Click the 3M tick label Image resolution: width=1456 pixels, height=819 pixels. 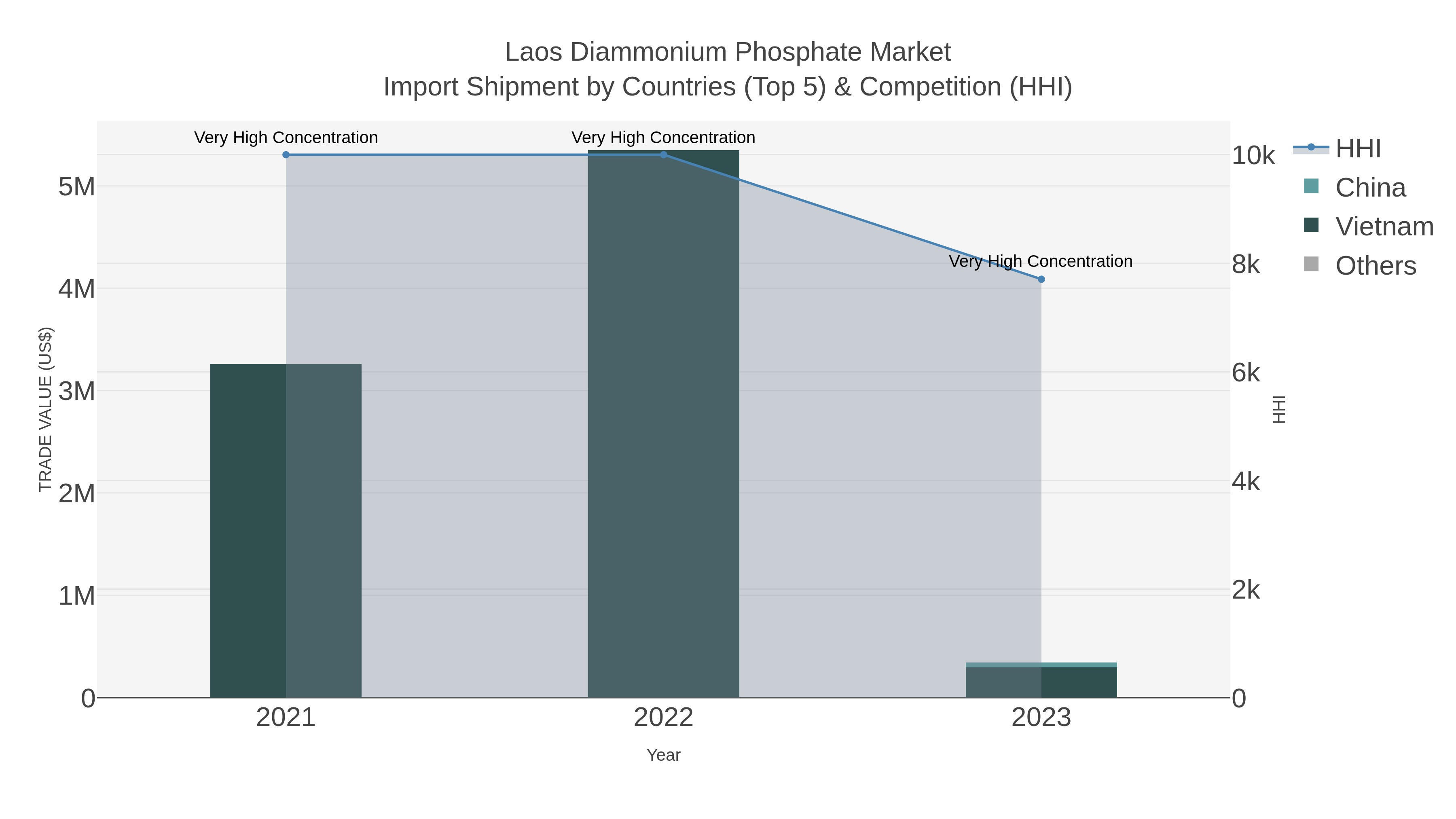(77, 391)
